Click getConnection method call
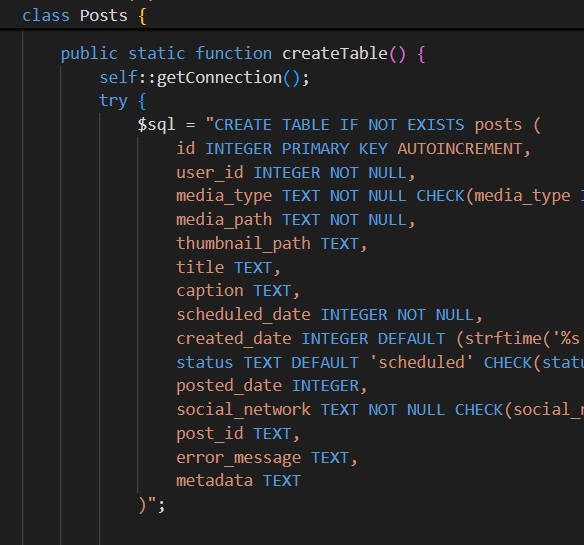This screenshot has height=545, width=584. 219,78
